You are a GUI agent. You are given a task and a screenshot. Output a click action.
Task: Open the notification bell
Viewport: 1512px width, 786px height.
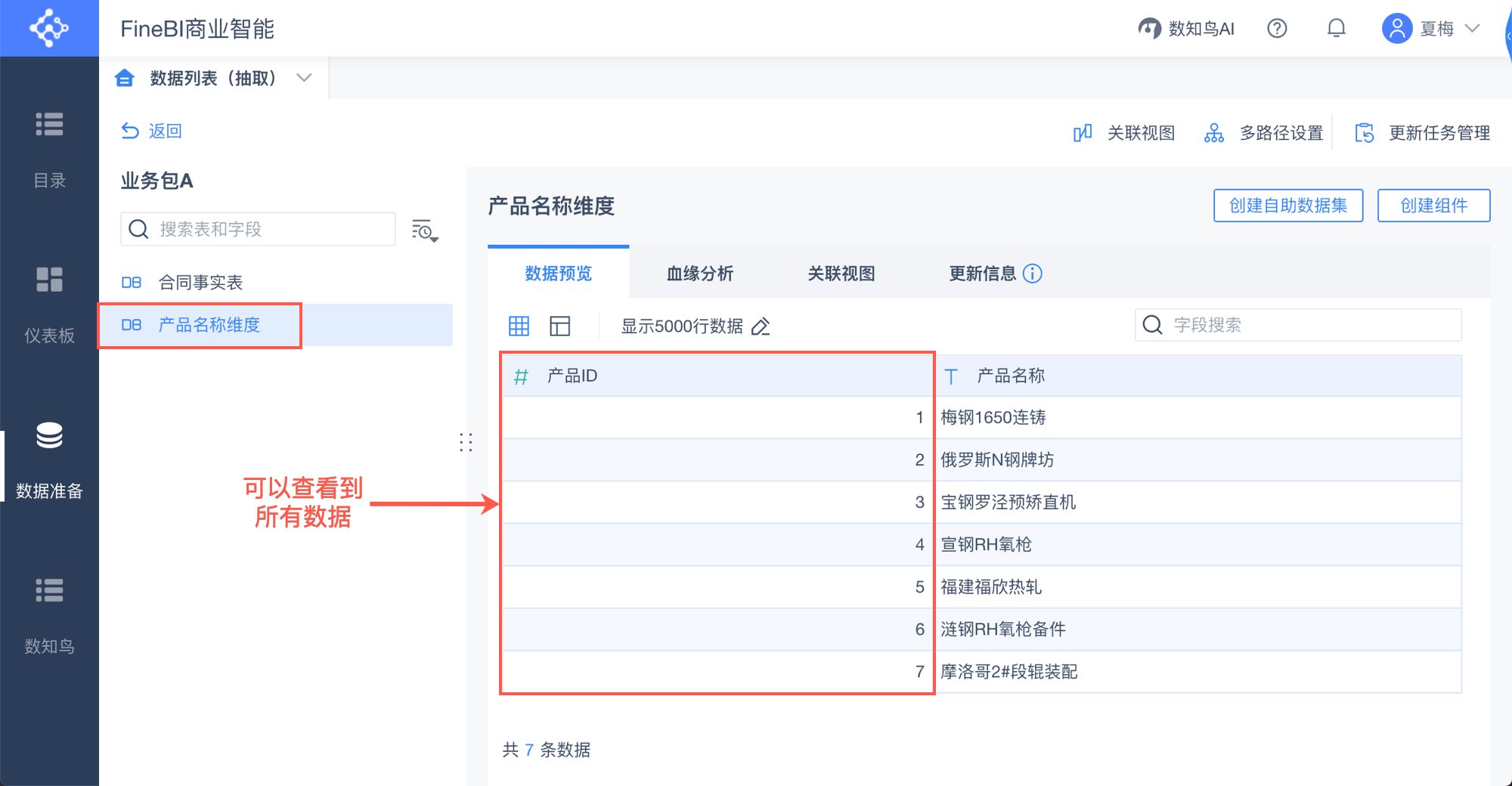point(1336,29)
